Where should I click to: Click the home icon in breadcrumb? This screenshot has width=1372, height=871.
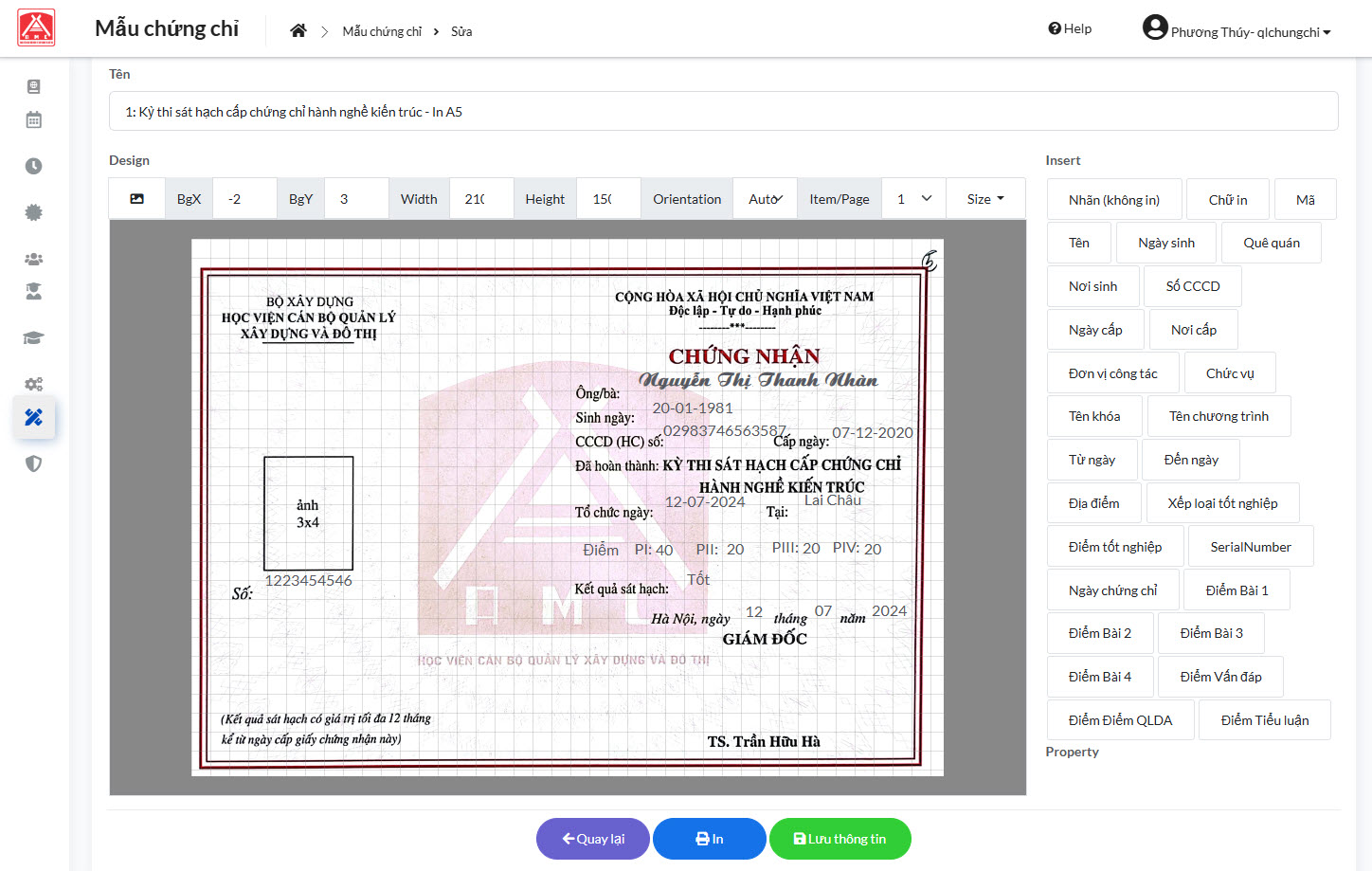(298, 31)
